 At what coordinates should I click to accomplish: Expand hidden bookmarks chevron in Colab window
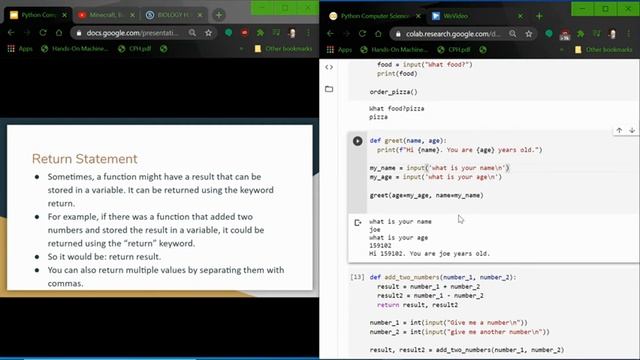(562, 50)
